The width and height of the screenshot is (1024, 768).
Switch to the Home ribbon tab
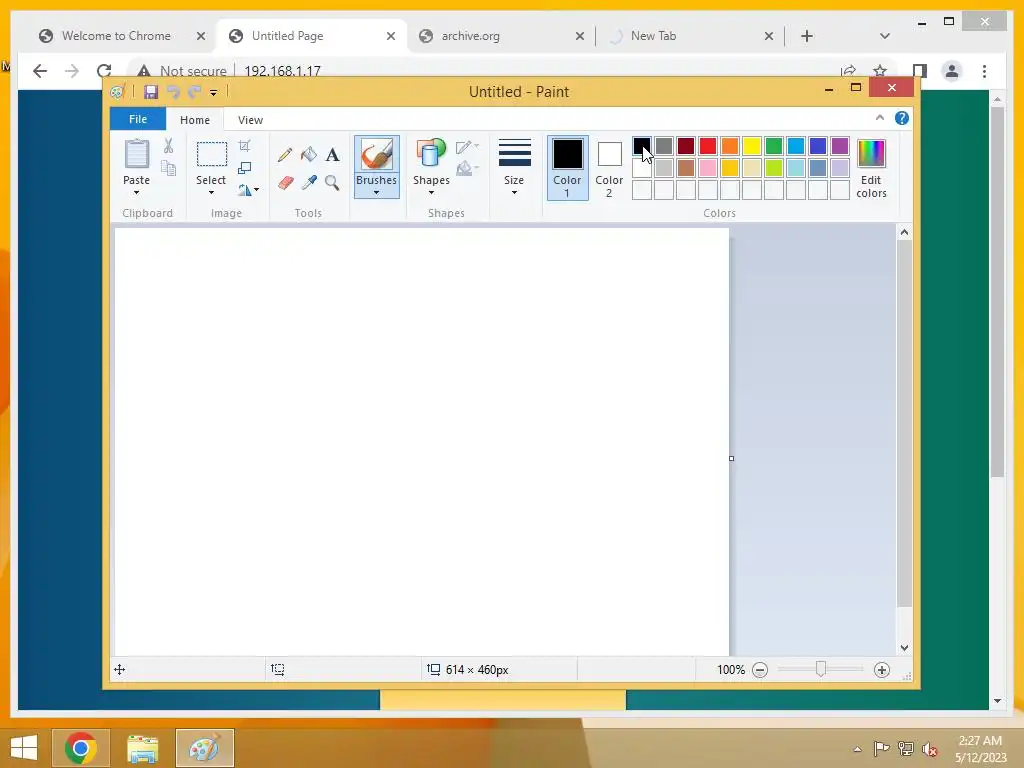[x=195, y=120]
